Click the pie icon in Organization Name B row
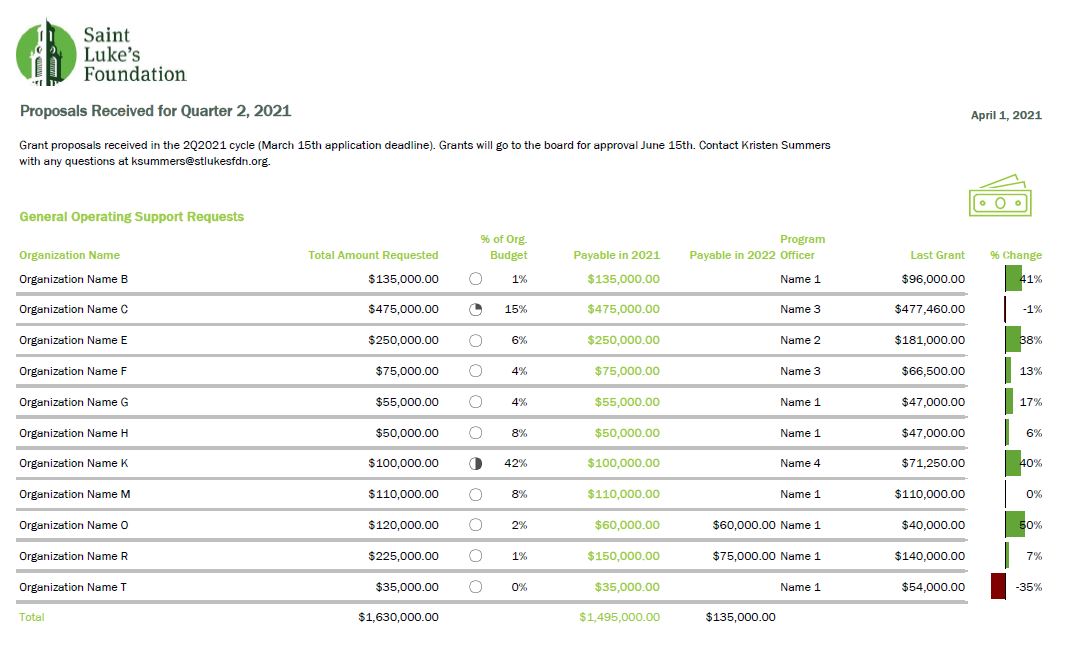This screenshot has width=1074, height=647. point(475,279)
